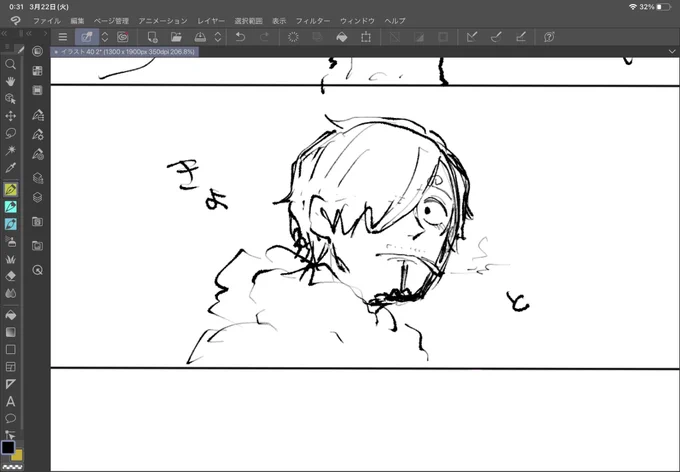Open the Layer palette stacked-layers icon
The width and height of the screenshot is (680, 472).
pos(38,198)
